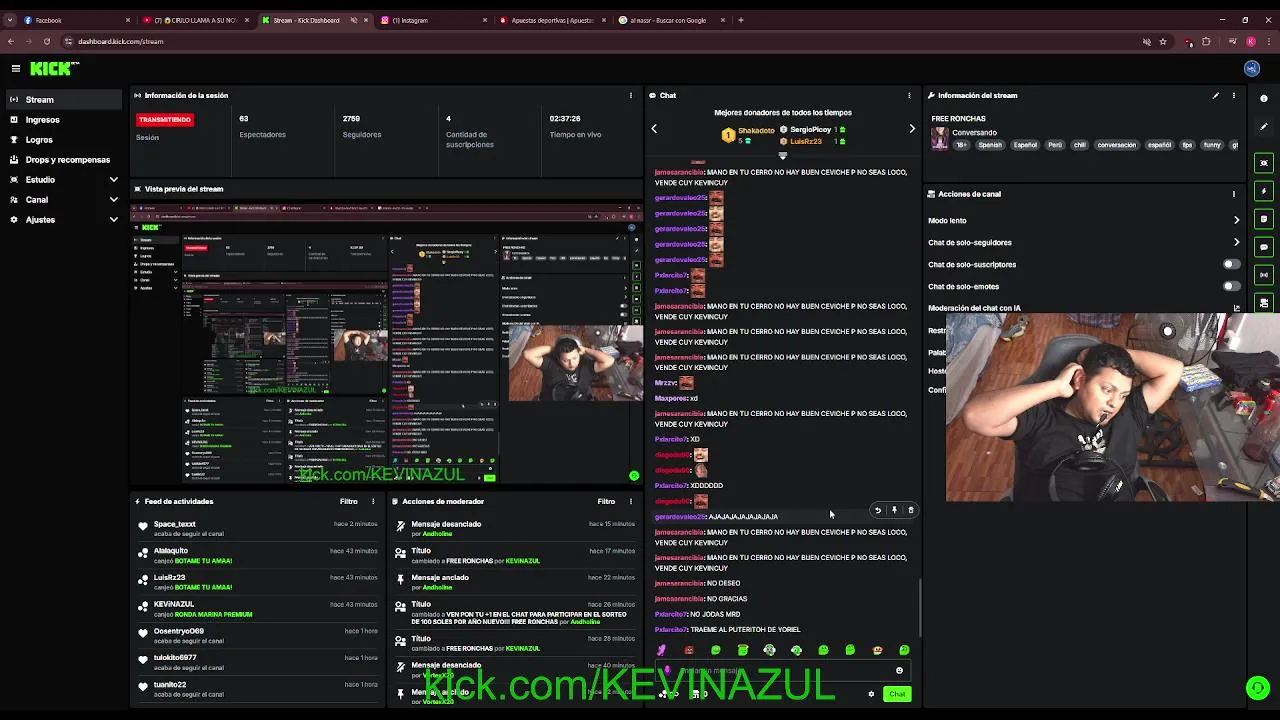
Task: Click the dashboard.kick.com address bar
Action: click(600, 41)
